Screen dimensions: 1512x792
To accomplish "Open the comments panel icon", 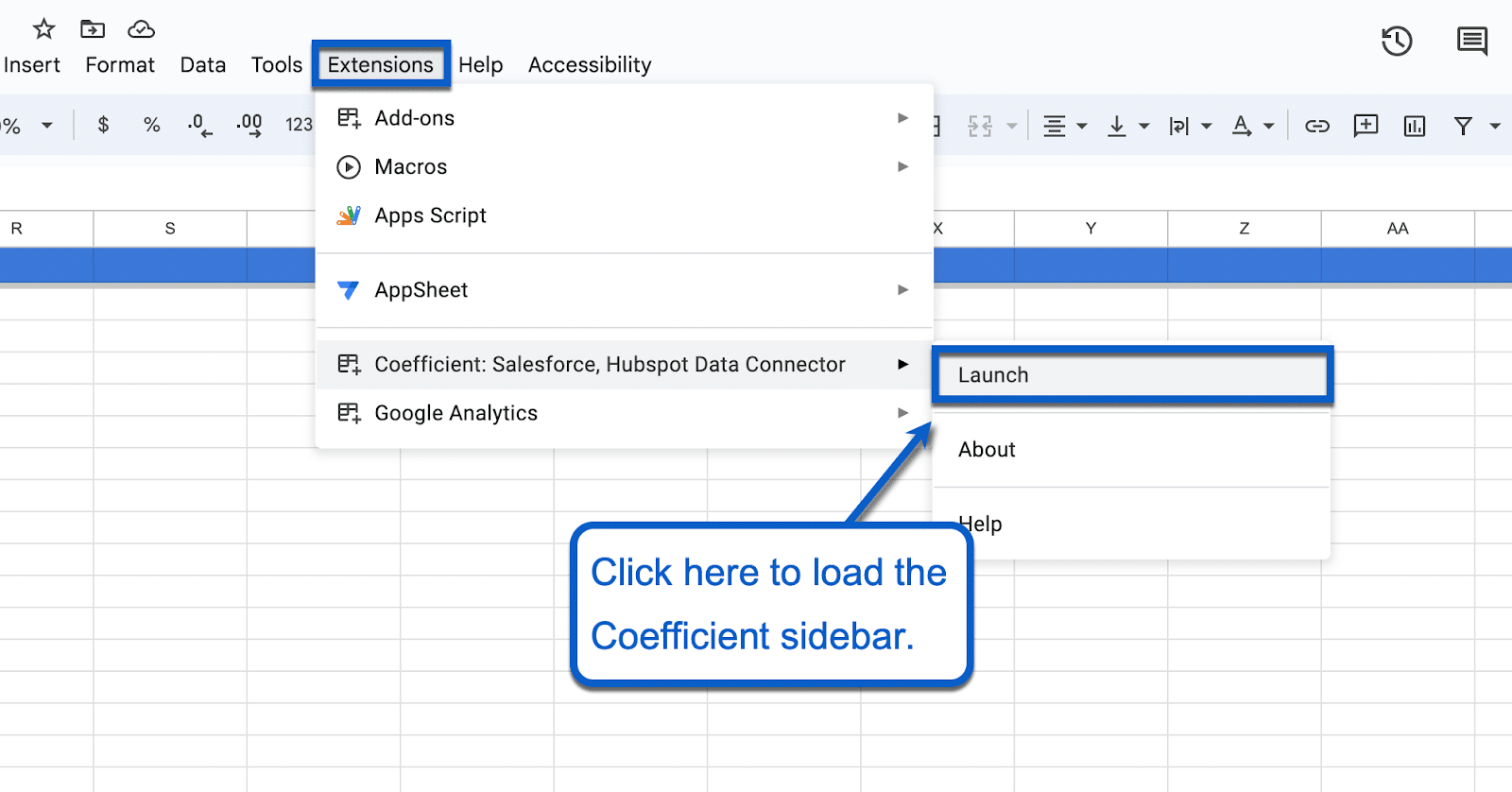I will tap(1471, 42).
